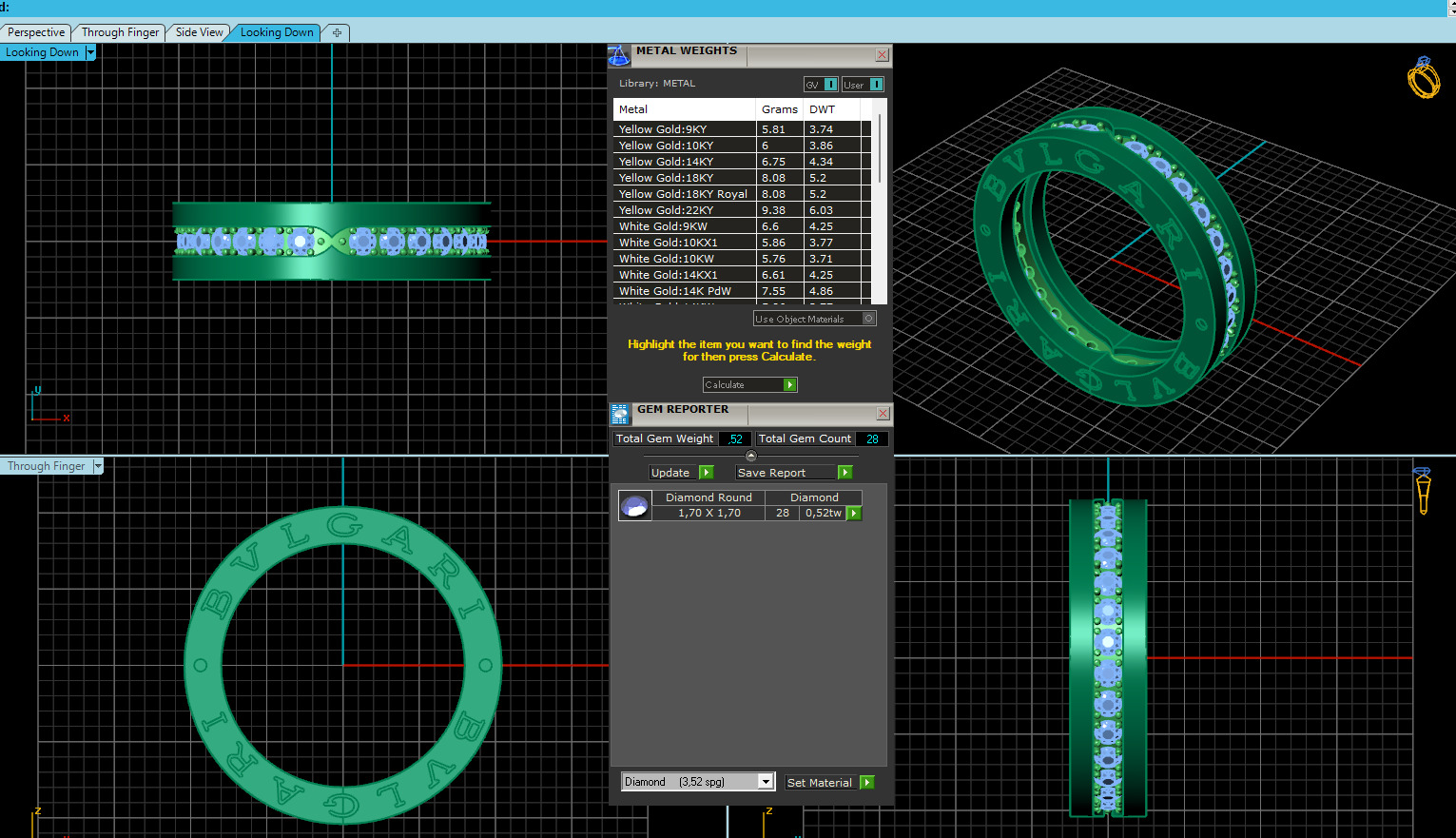Open the Looking Down viewport dropdown

[x=90, y=52]
